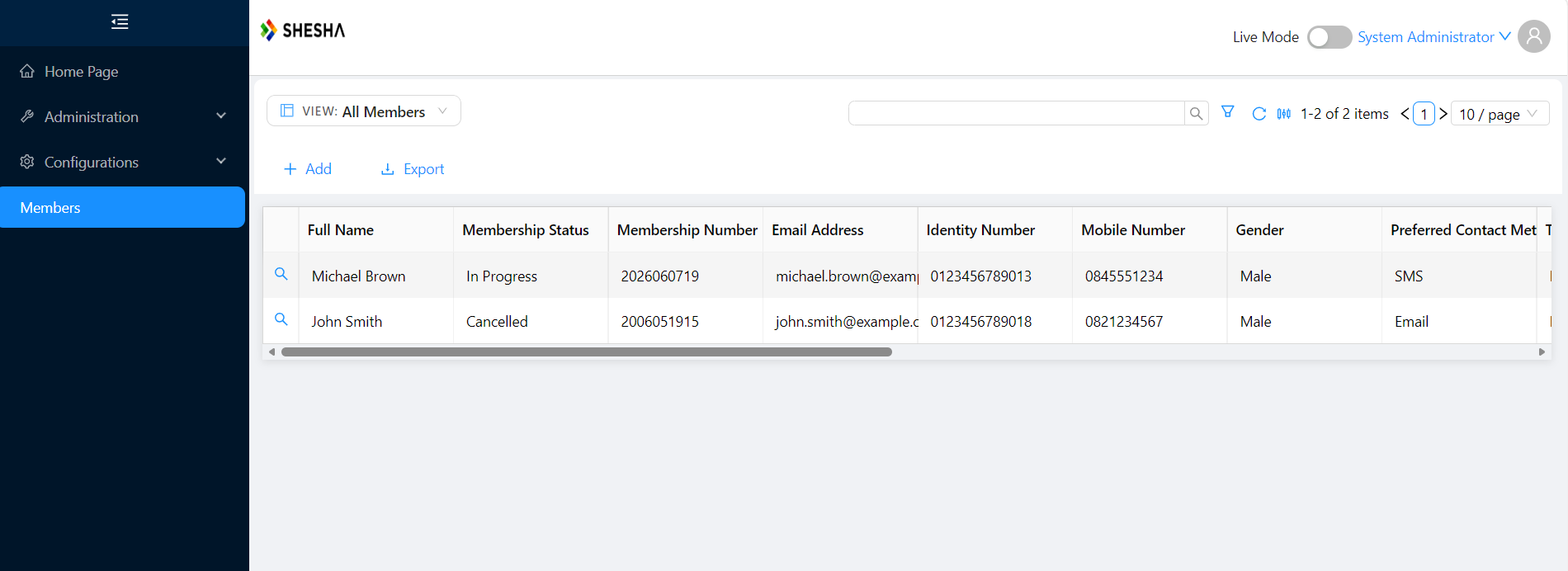Viewport: 1568px width, 571px height.
Task: Open column visibility settings icon
Action: 1284,114
